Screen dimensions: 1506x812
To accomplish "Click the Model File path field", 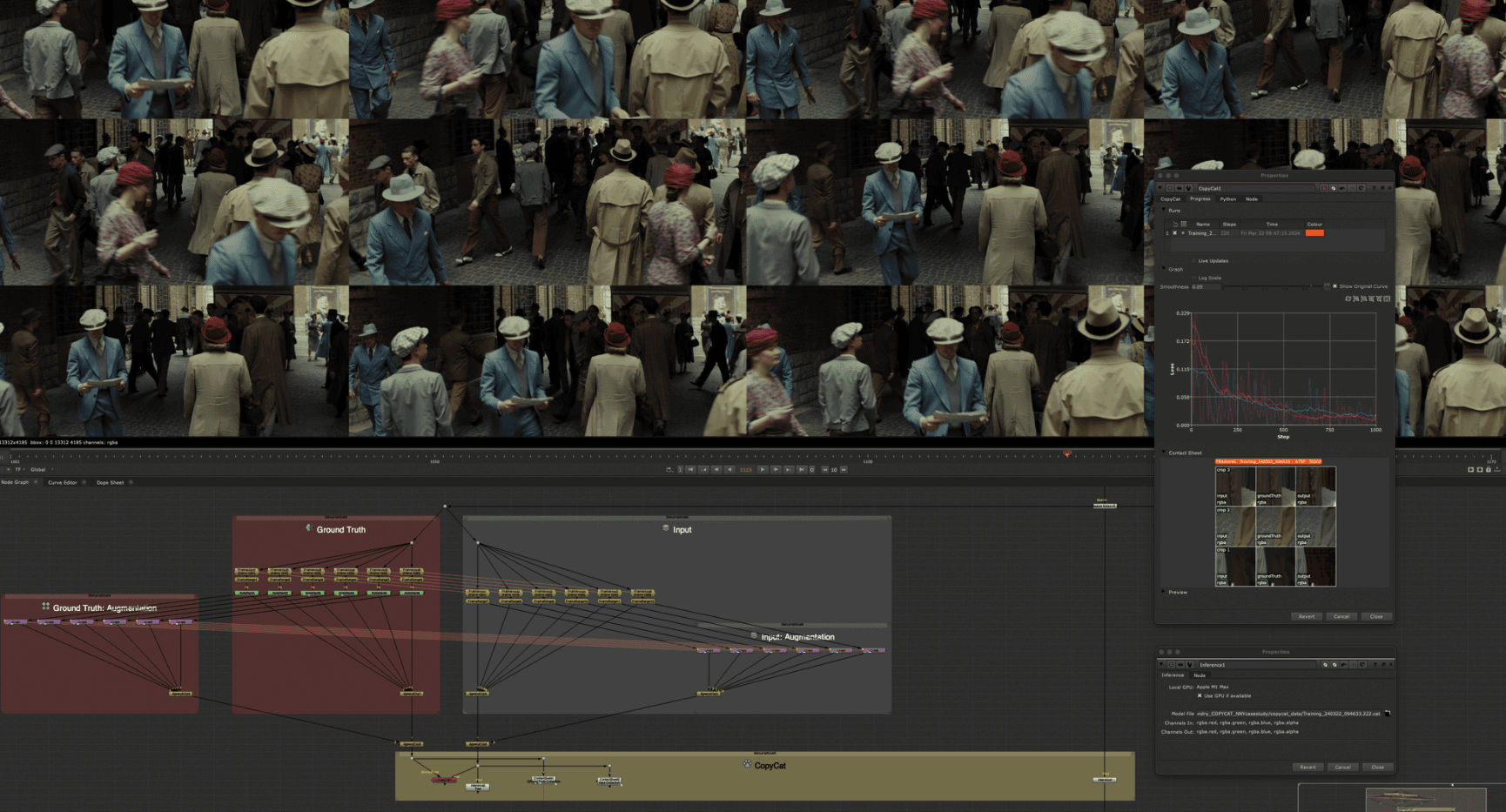I will 1288,714.
